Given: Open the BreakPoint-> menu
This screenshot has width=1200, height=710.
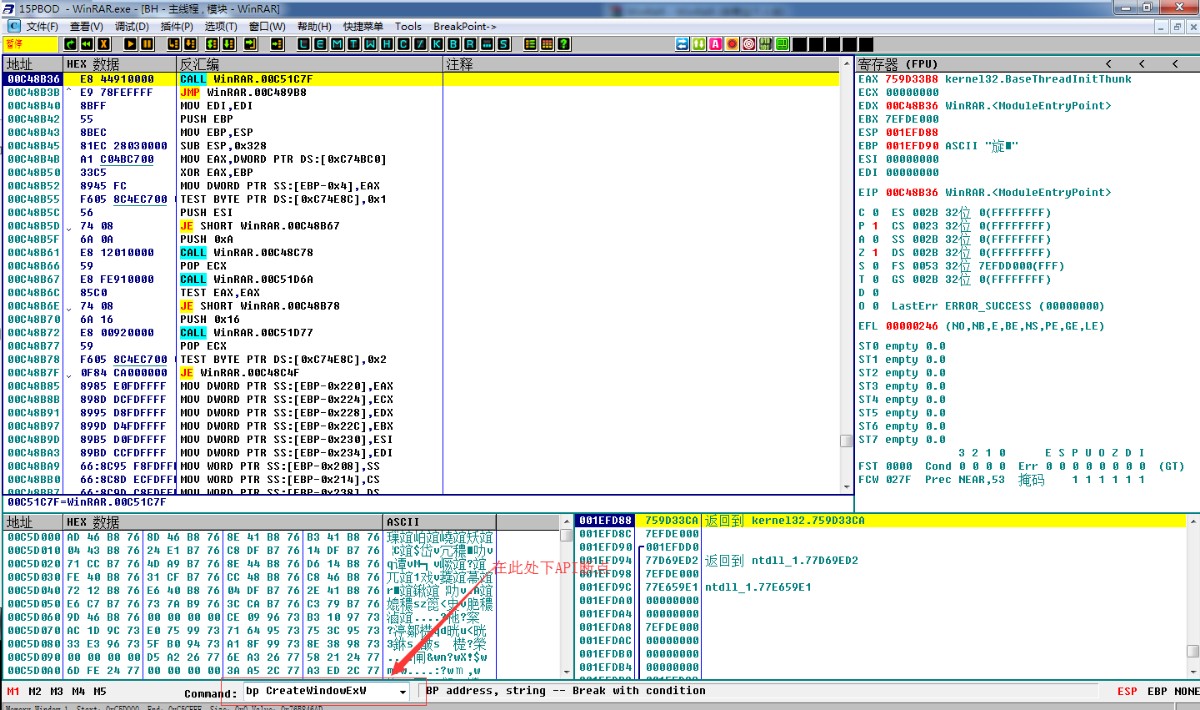Looking at the screenshot, I should (463, 26).
